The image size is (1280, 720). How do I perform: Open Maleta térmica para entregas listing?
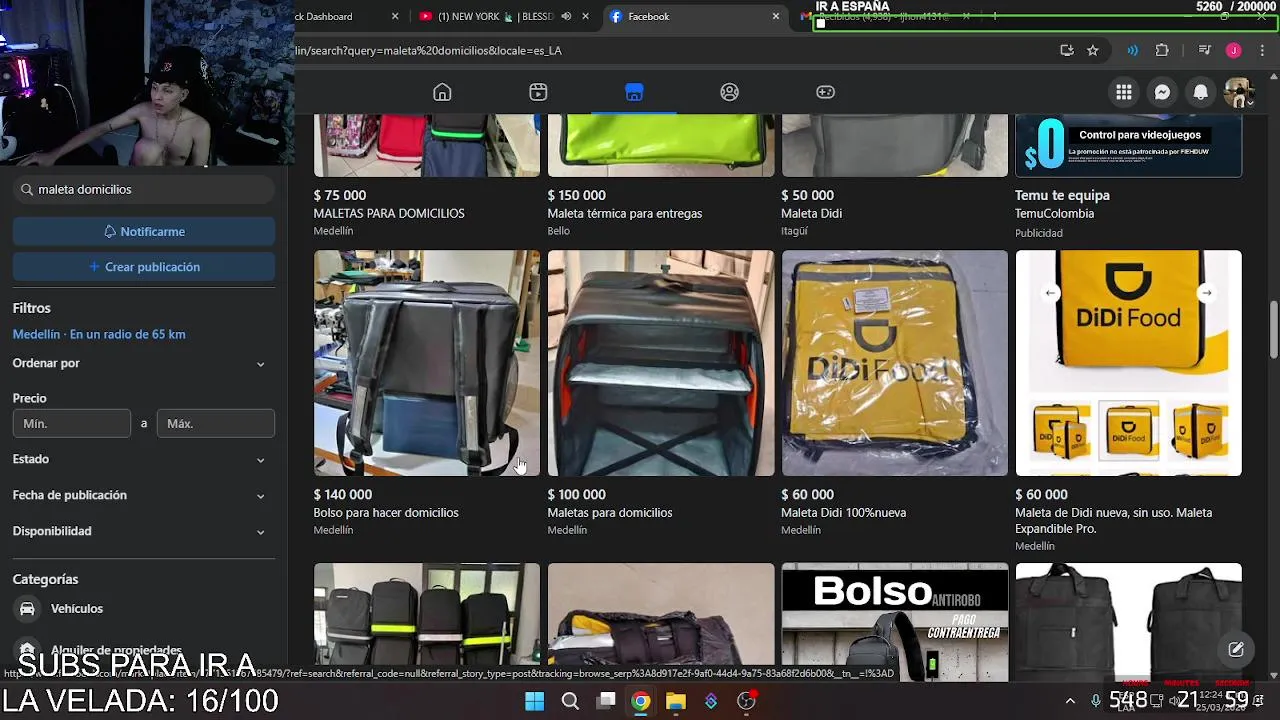(x=625, y=213)
